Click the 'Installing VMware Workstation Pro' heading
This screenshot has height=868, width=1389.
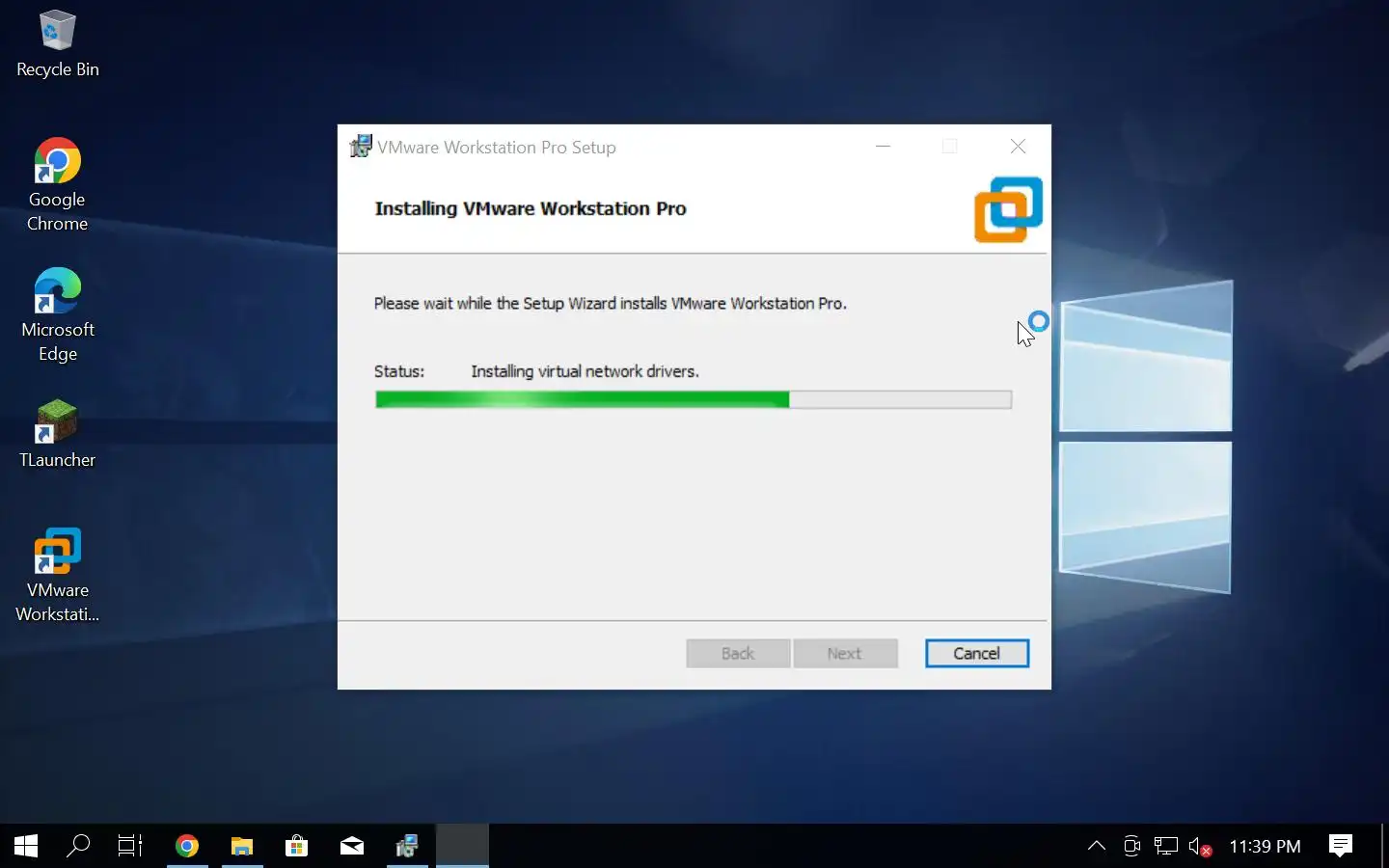coord(531,208)
